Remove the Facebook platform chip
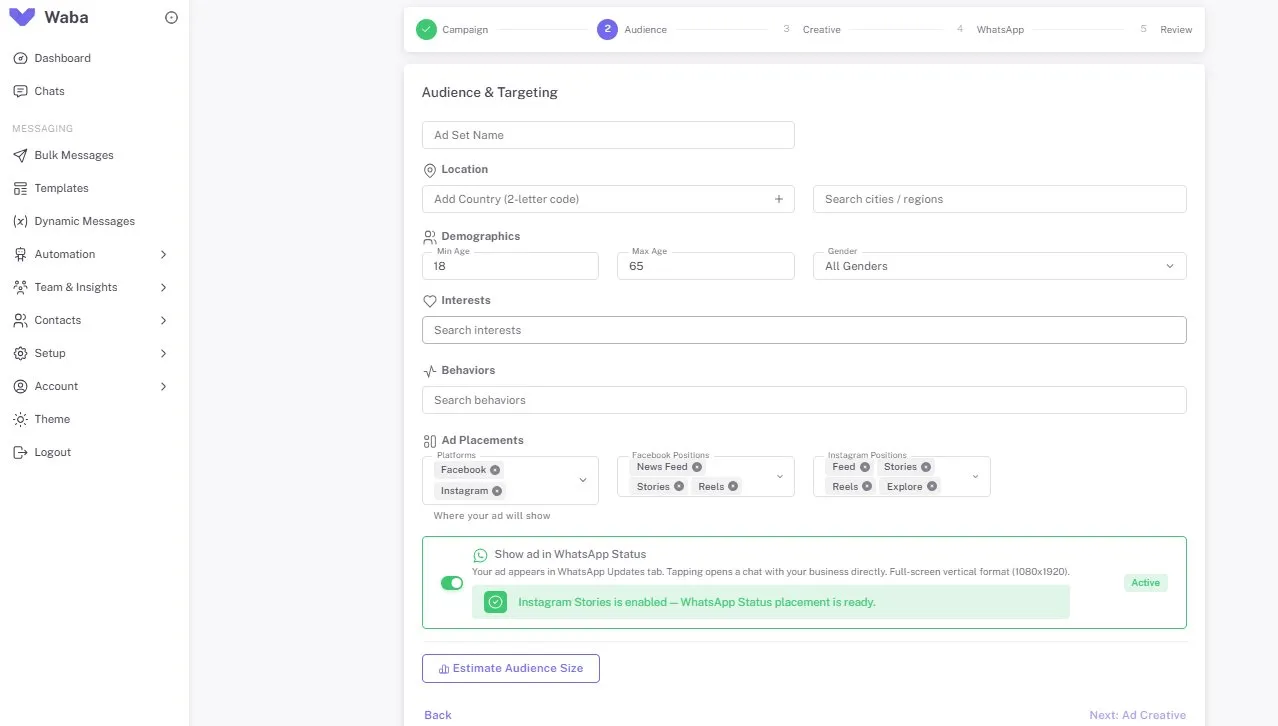Screen dimensions: 1278x726 pos(495,470)
